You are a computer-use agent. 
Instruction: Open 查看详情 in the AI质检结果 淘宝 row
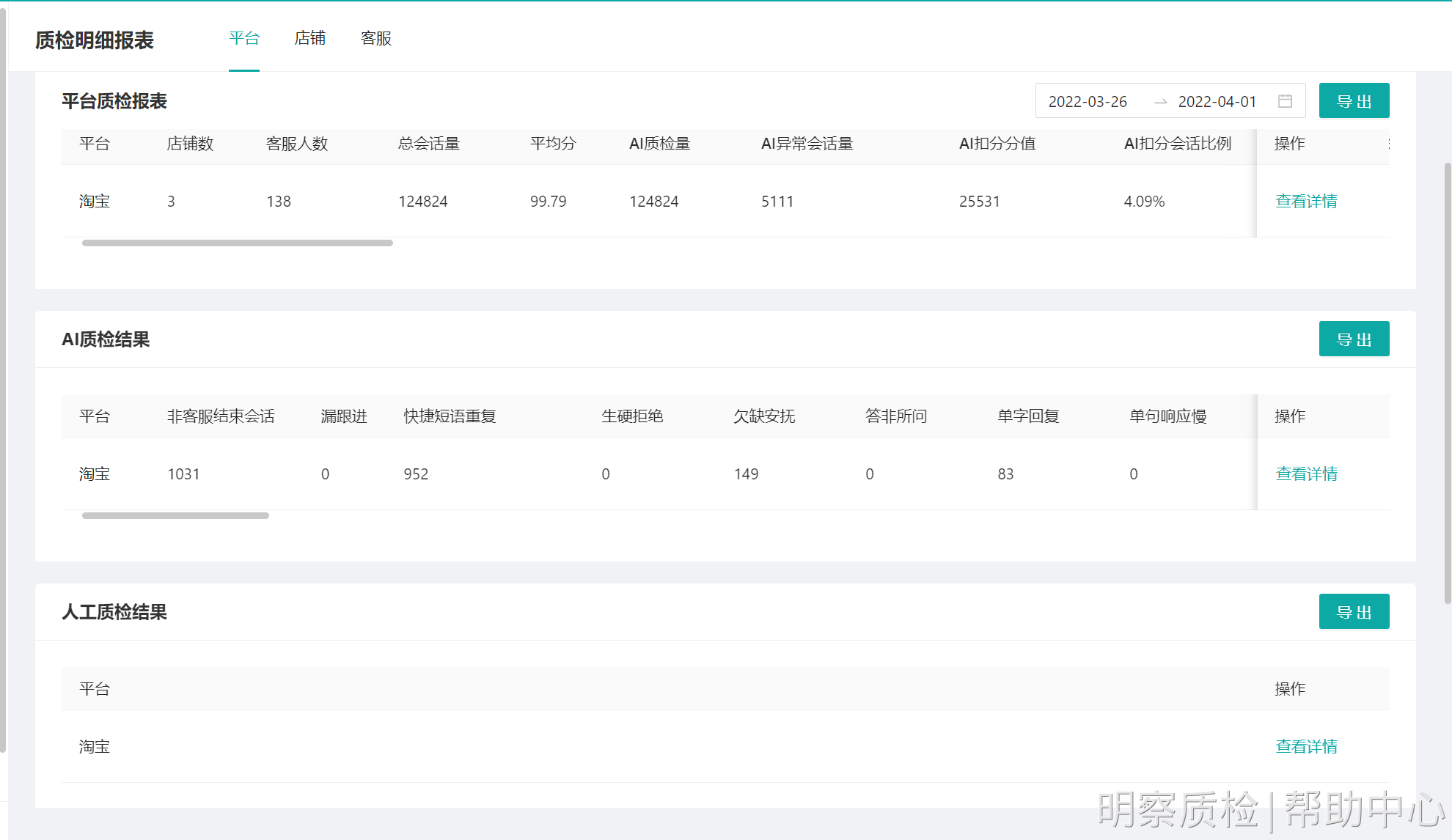1306,474
